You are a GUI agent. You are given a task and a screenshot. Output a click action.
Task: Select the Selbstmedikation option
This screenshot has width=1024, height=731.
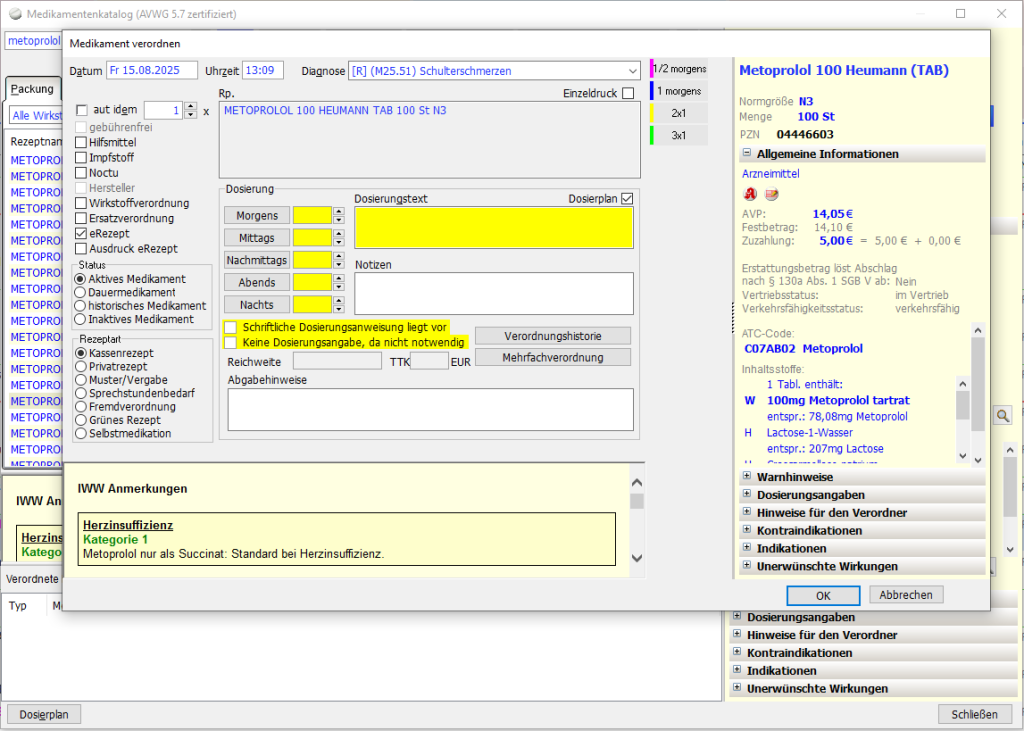point(81,433)
